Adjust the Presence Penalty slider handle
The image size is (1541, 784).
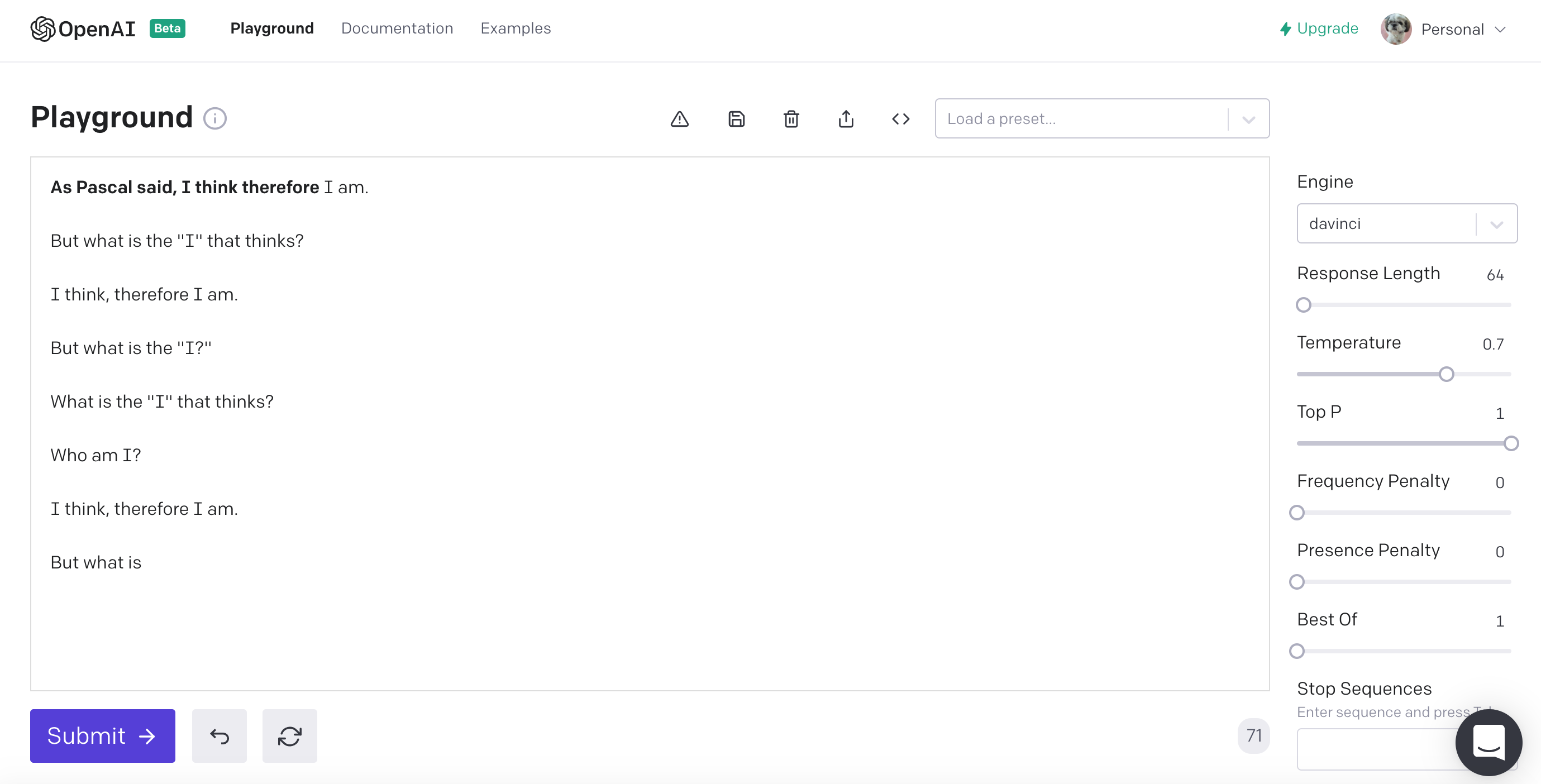tap(1296, 582)
